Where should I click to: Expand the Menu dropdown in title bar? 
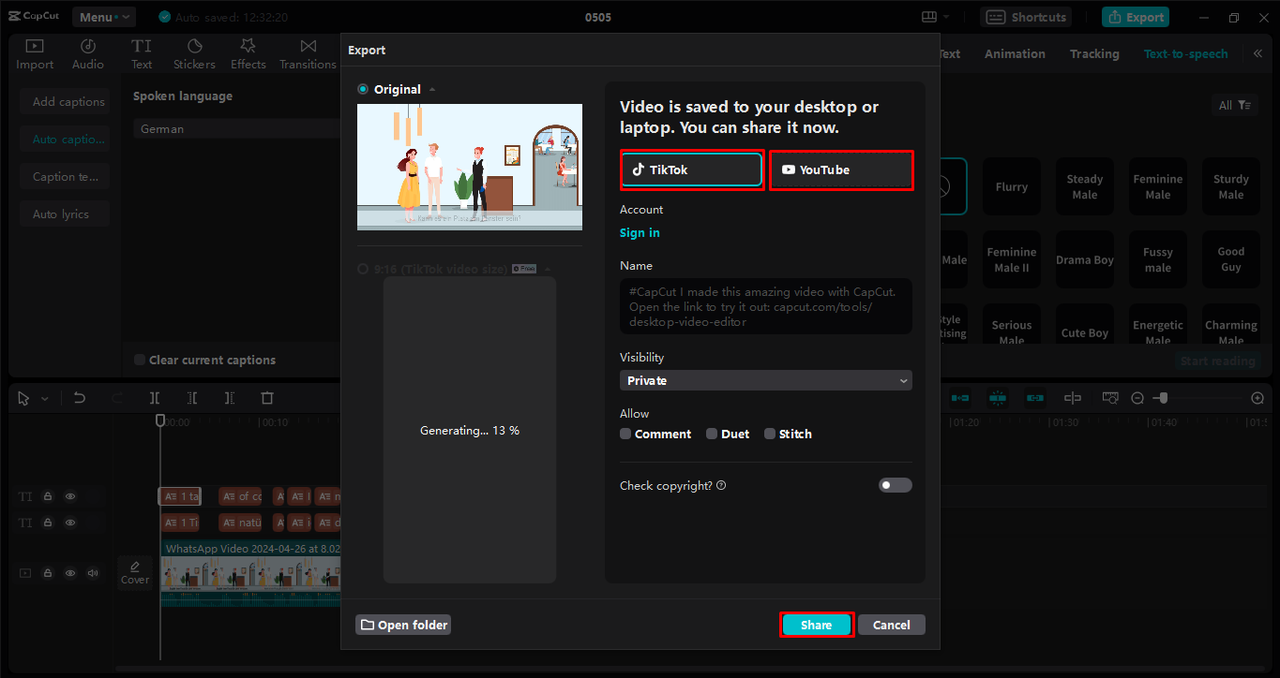(x=103, y=17)
